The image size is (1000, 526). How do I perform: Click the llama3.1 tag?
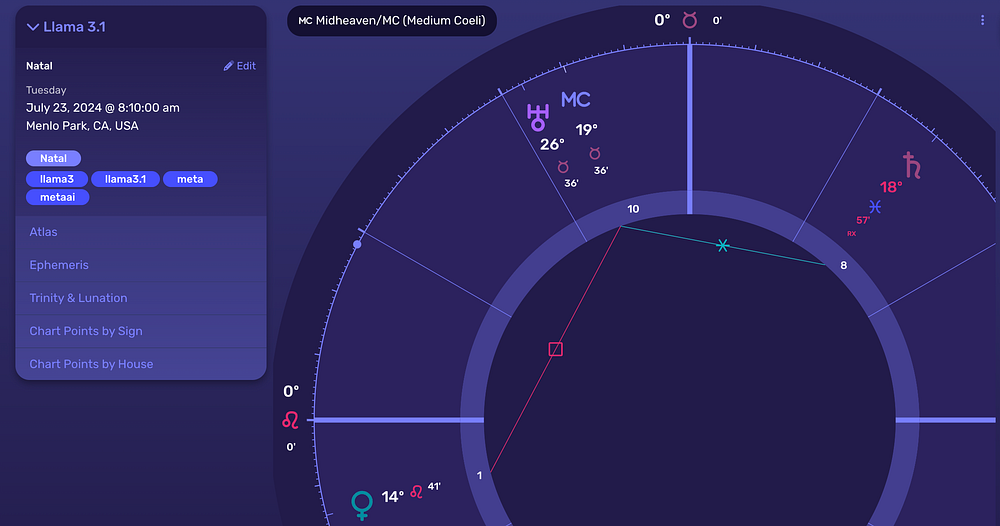(126, 179)
